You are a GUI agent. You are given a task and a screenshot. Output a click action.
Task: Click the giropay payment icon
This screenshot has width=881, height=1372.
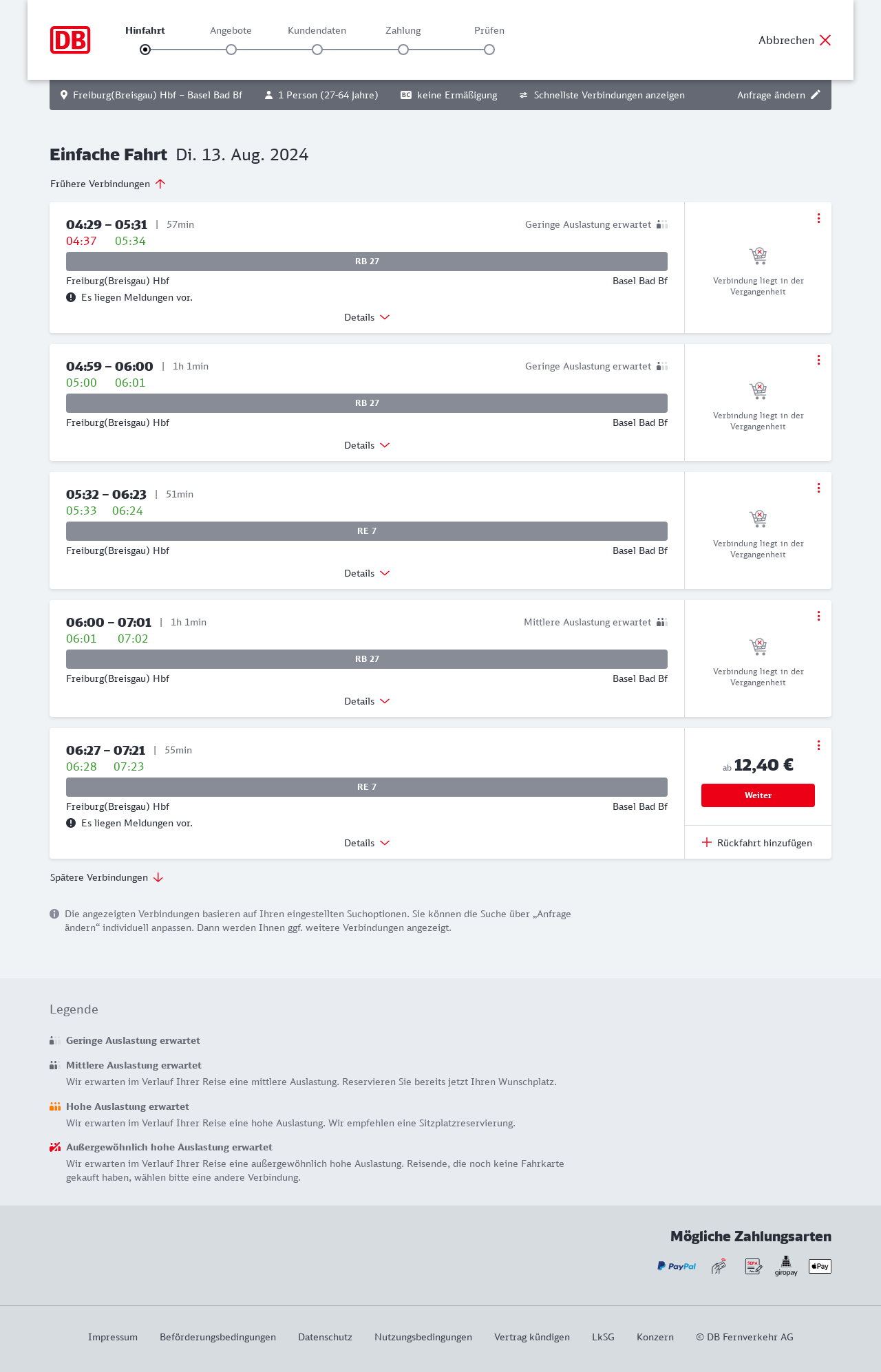point(786,1266)
